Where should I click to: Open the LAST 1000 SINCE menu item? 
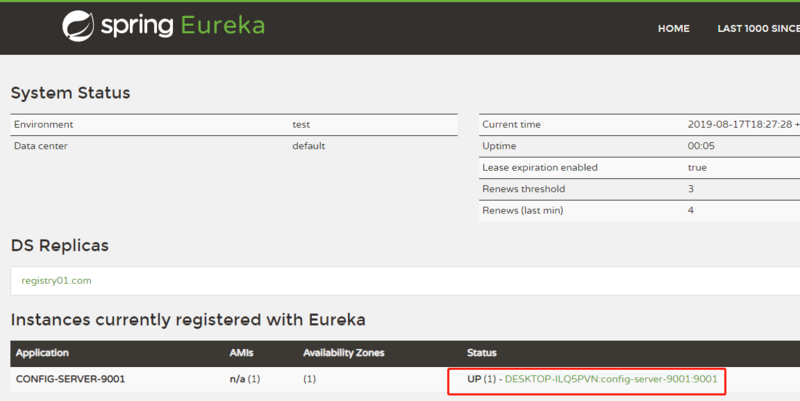[758, 29]
